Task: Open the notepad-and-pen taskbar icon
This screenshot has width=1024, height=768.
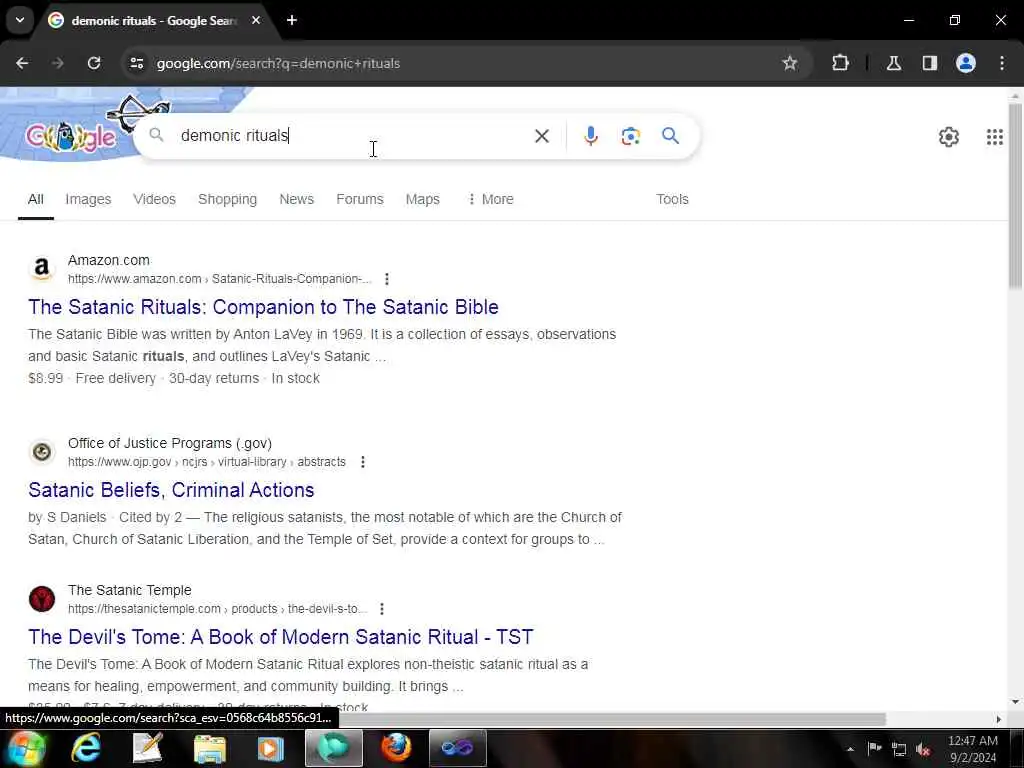Action: [x=148, y=748]
